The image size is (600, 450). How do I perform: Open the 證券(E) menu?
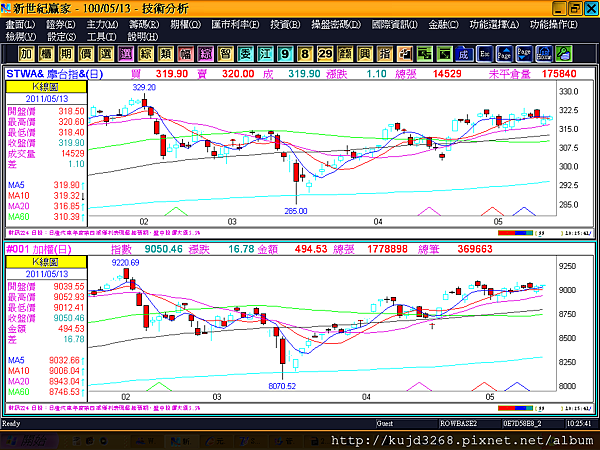pos(61,24)
